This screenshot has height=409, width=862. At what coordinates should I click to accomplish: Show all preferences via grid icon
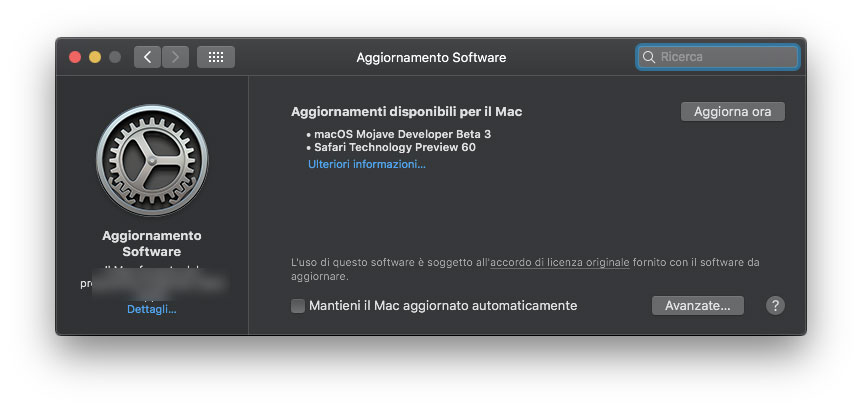(216, 57)
